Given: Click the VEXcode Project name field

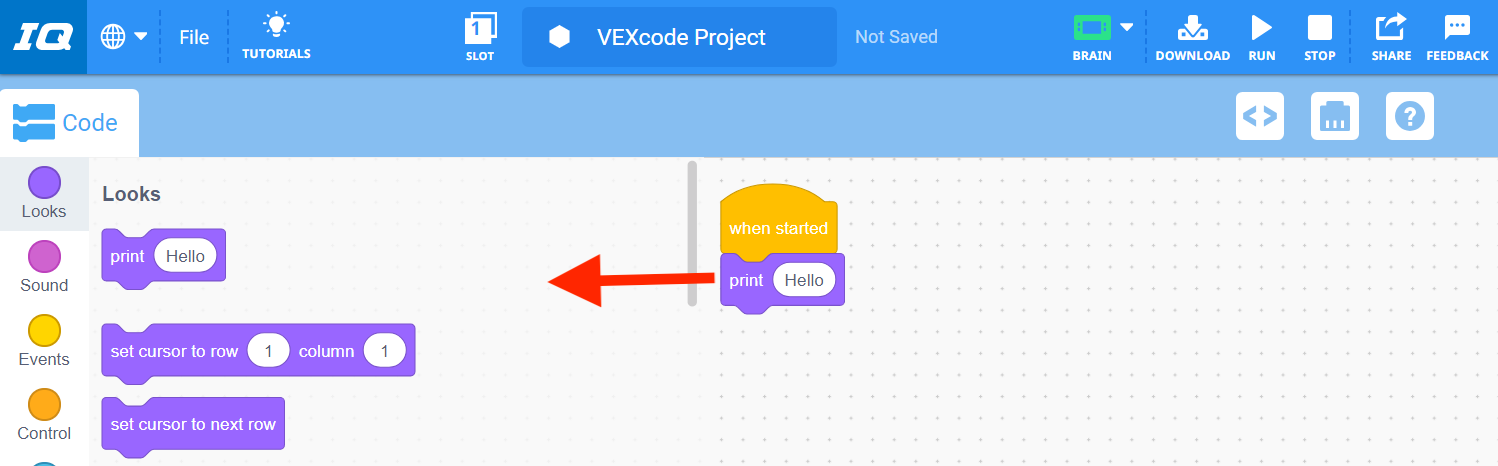Looking at the screenshot, I should pos(680,37).
